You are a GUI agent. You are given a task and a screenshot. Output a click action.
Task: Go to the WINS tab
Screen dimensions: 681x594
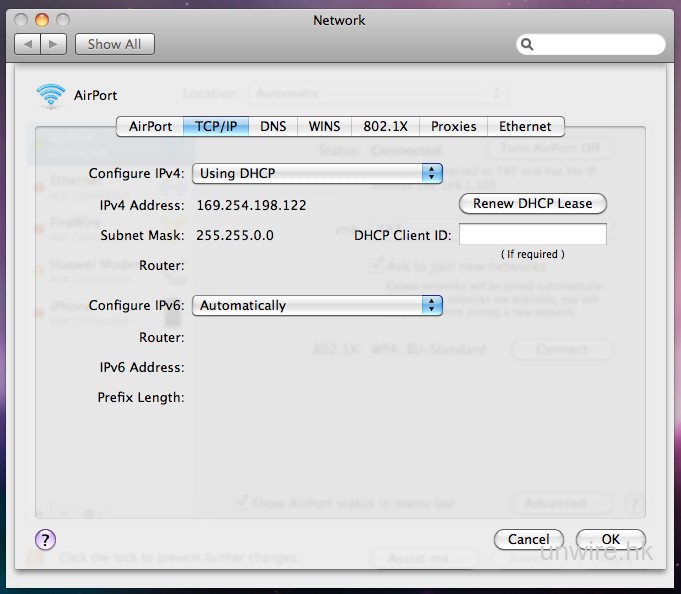pyautogui.click(x=324, y=127)
